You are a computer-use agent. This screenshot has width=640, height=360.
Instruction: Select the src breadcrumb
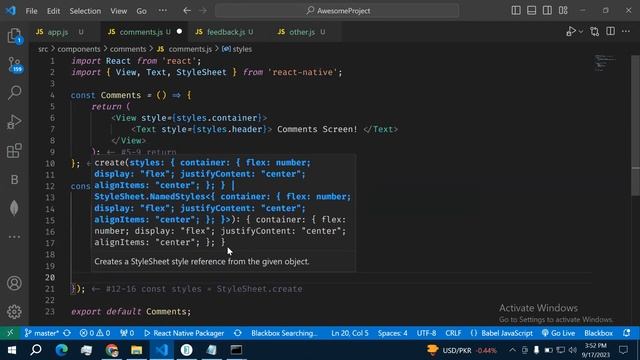pos(43,49)
